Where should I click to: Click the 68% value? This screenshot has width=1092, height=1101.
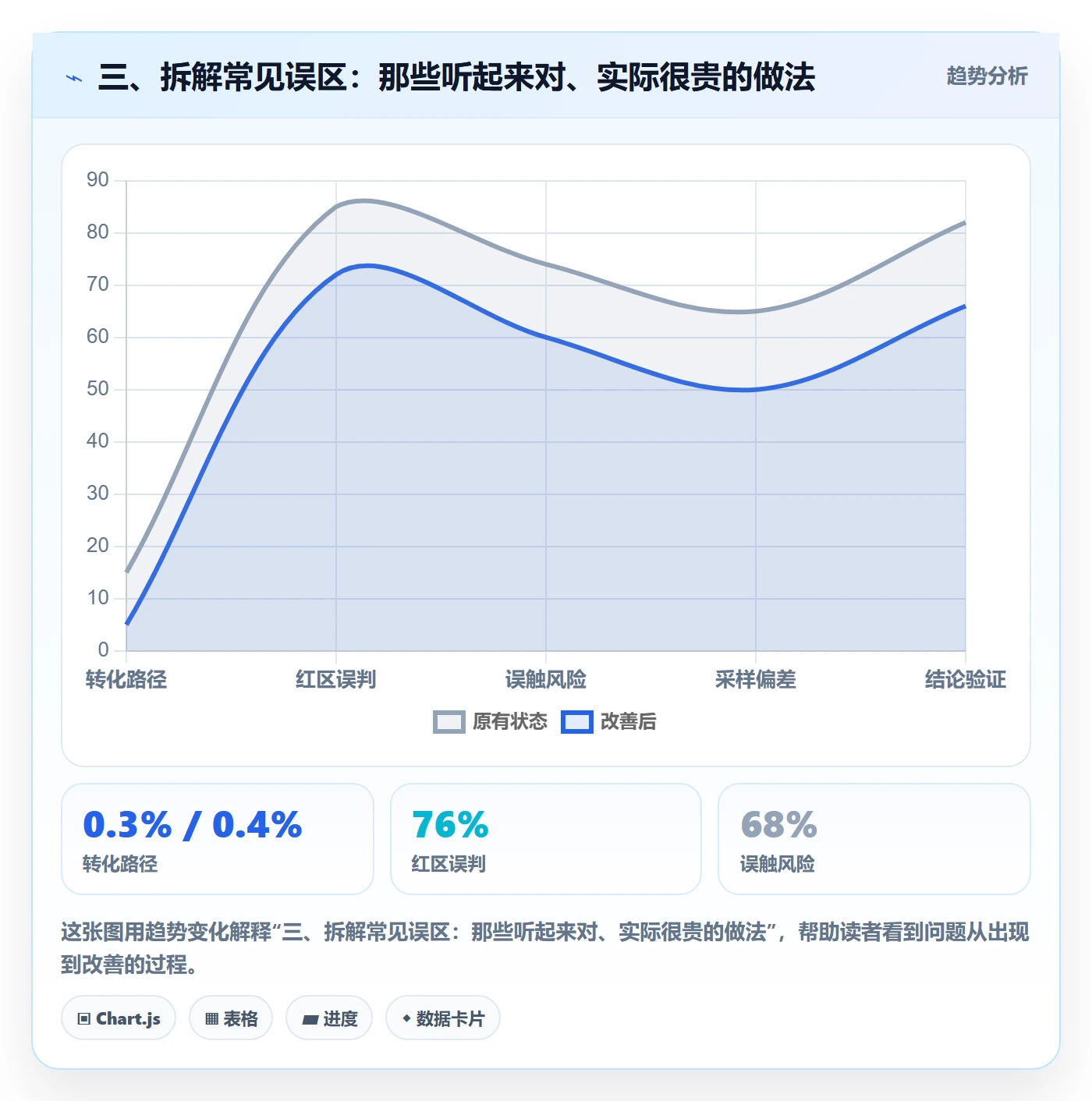[x=778, y=825]
